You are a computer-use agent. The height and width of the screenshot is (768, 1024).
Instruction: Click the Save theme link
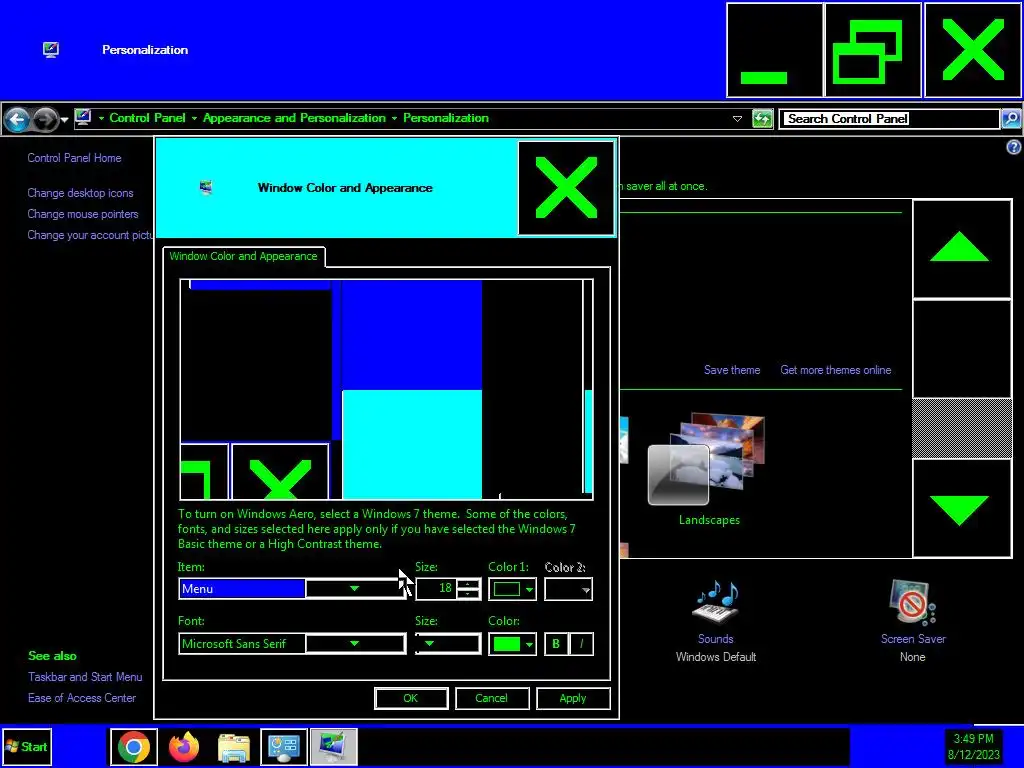731,370
